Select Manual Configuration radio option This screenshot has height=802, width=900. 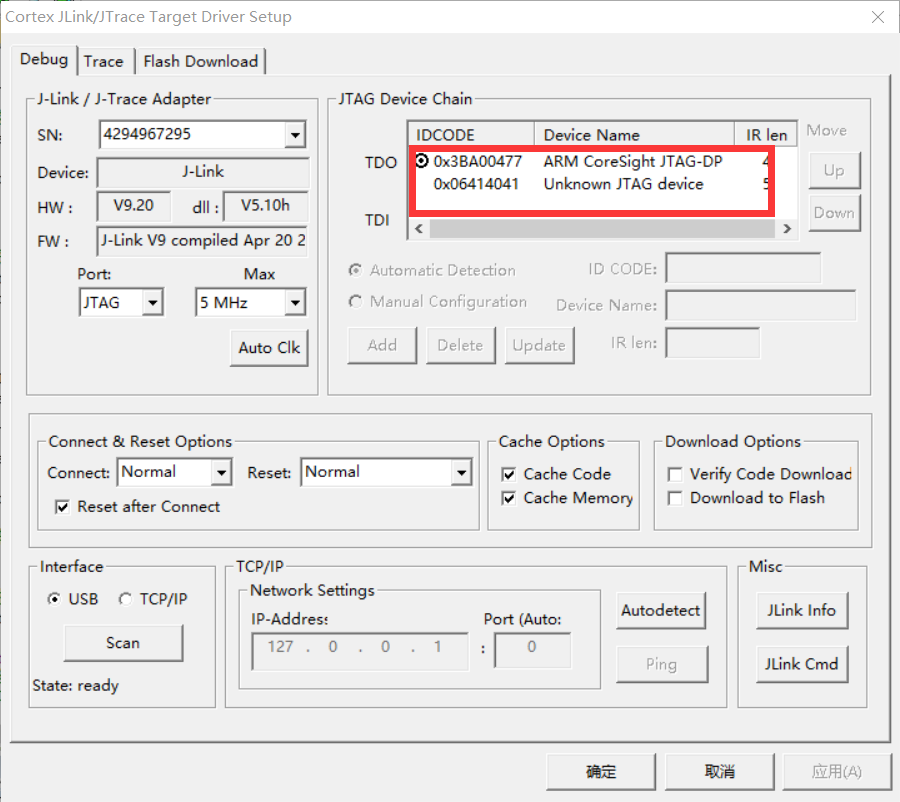355,301
